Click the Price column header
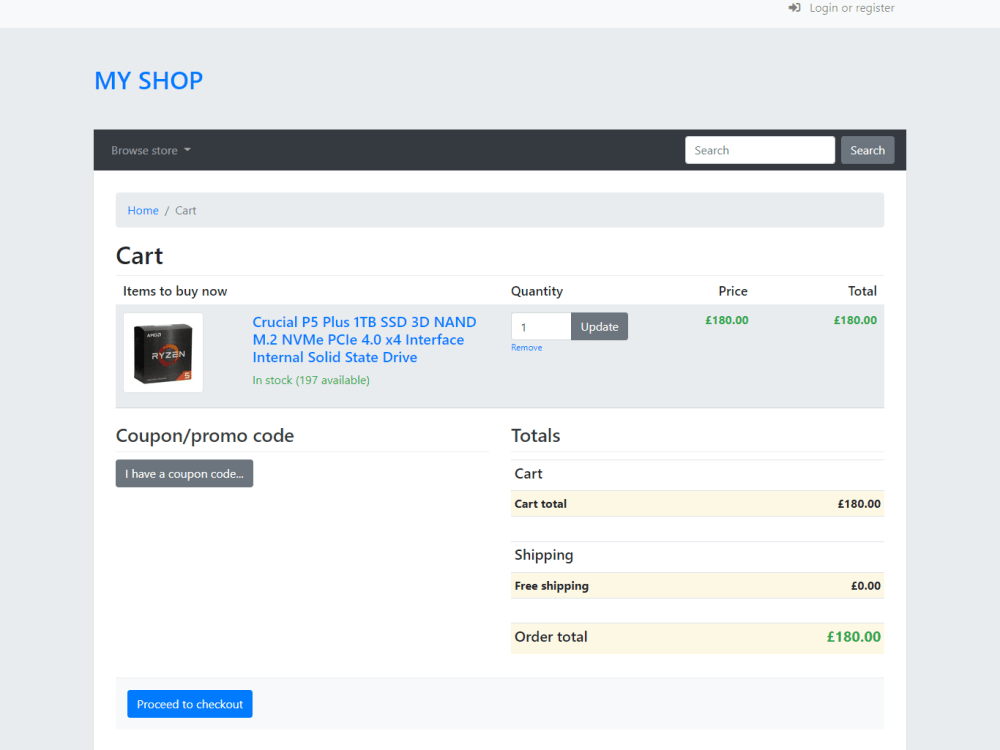 (x=733, y=291)
